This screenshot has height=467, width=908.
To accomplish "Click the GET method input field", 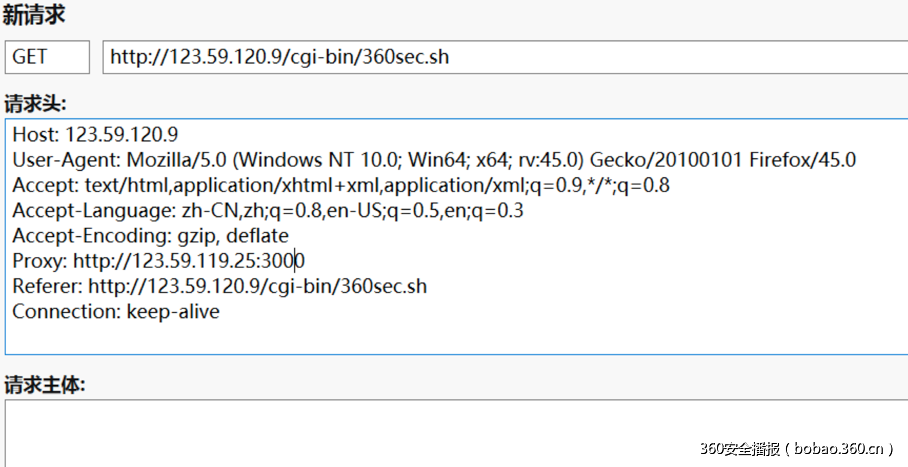I will [x=46, y=57].
